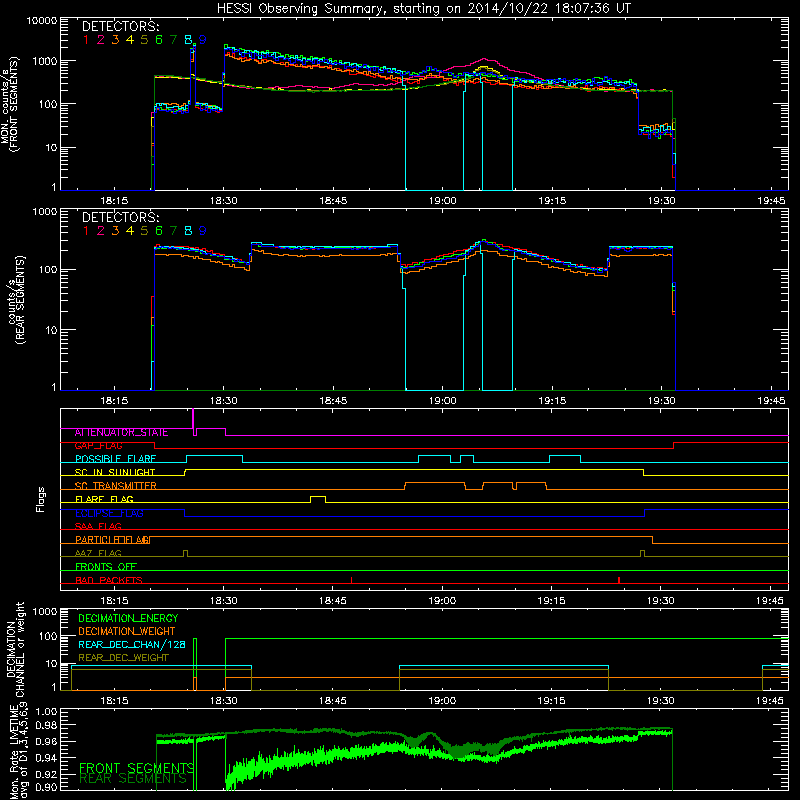800x800 pixels.
Task: Click the SAA_FLAG label
Action: coord(98,526)
